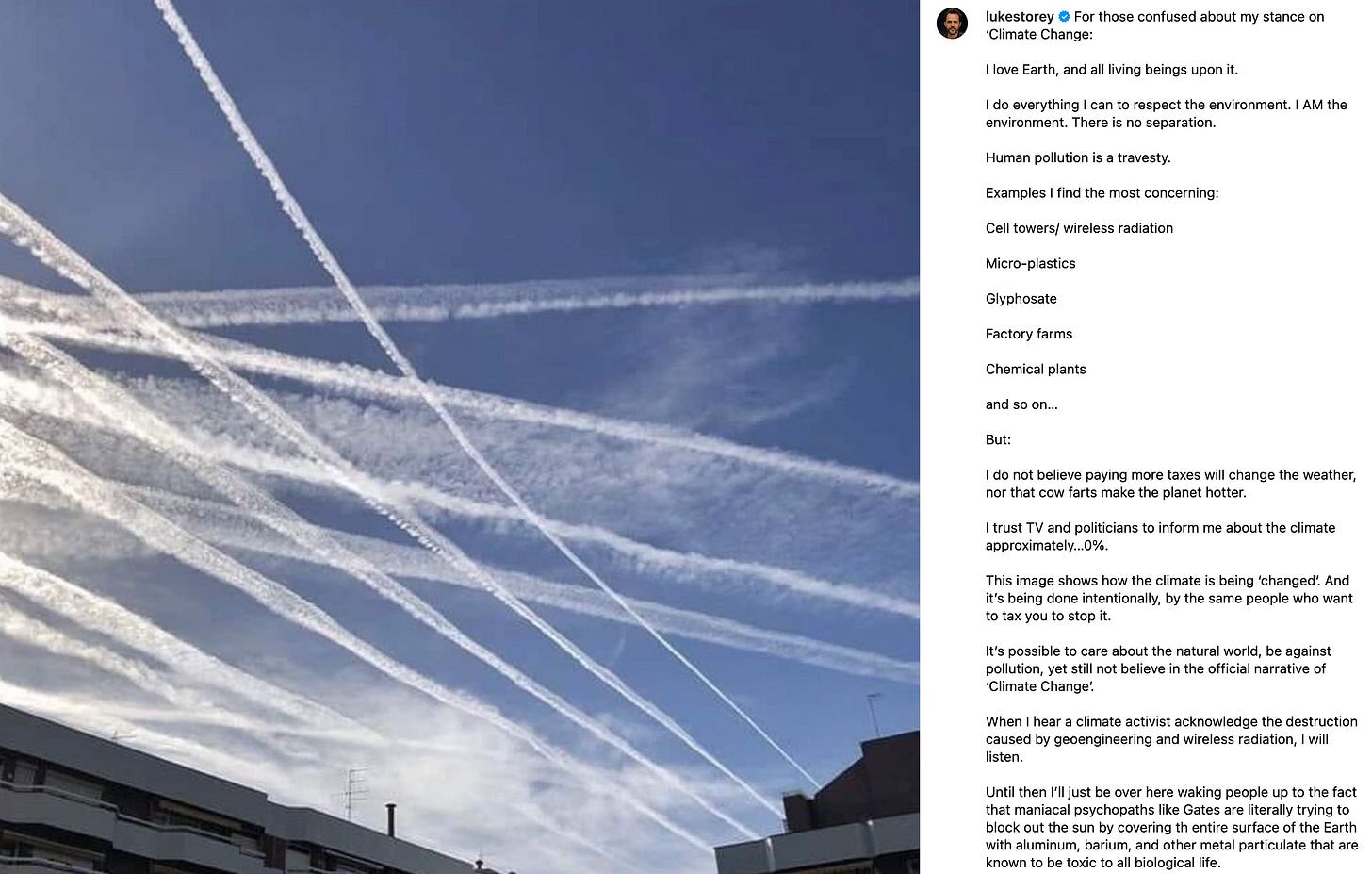Click 'Human pollution is a travesty.' line
The height and width of the screenshot is (874, 1372).
click(1078, 158)
